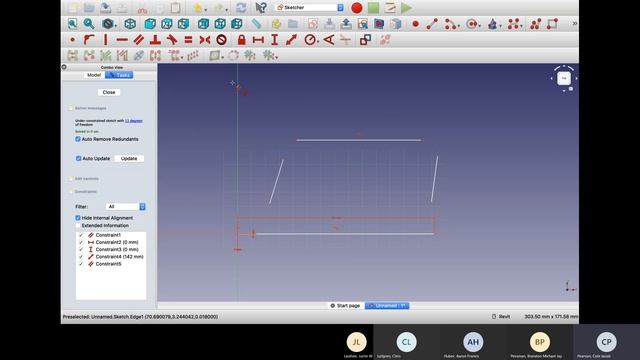Click the fit all view icon
This screenshot has width=640, height=360.
click(x=72, y=24)
